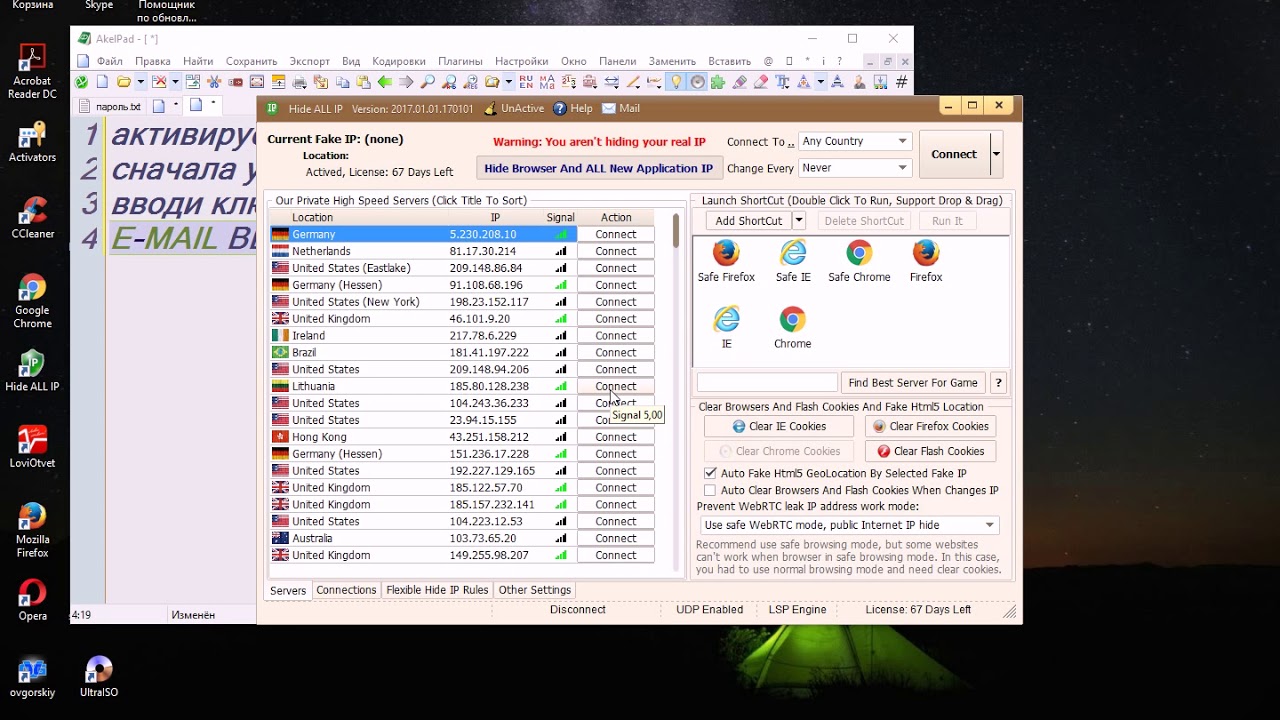This screenshot has width=1280, height=720.
Task: Expand the arrow beside the large Connect button
Action: [x=996, y=154]
